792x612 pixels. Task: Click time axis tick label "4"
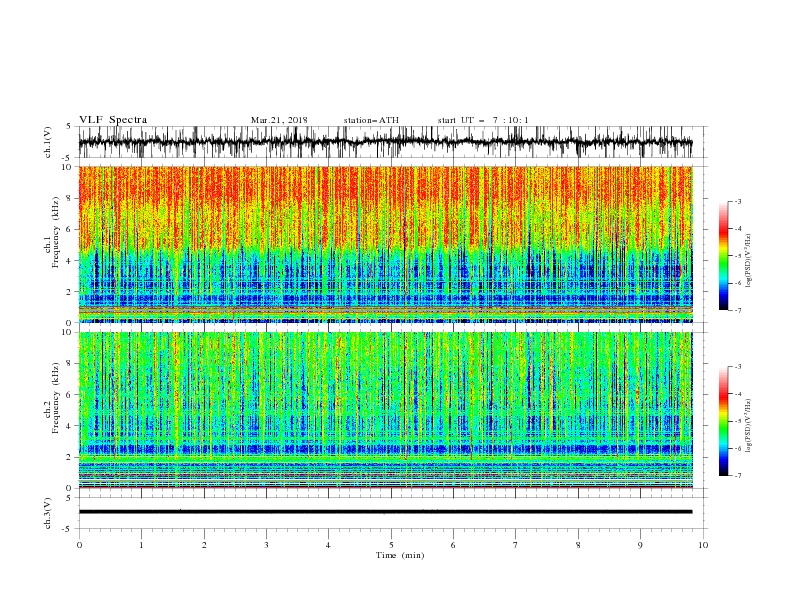328,545
